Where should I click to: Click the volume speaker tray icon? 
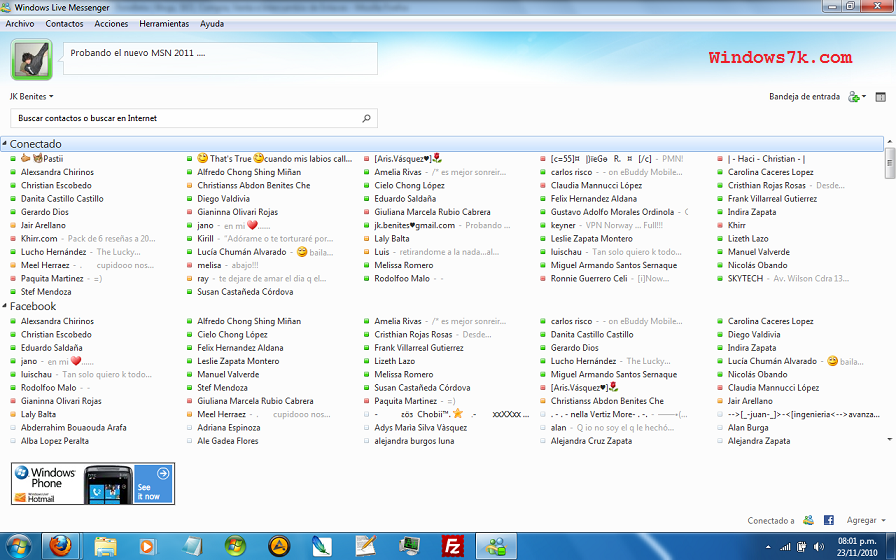819,546
